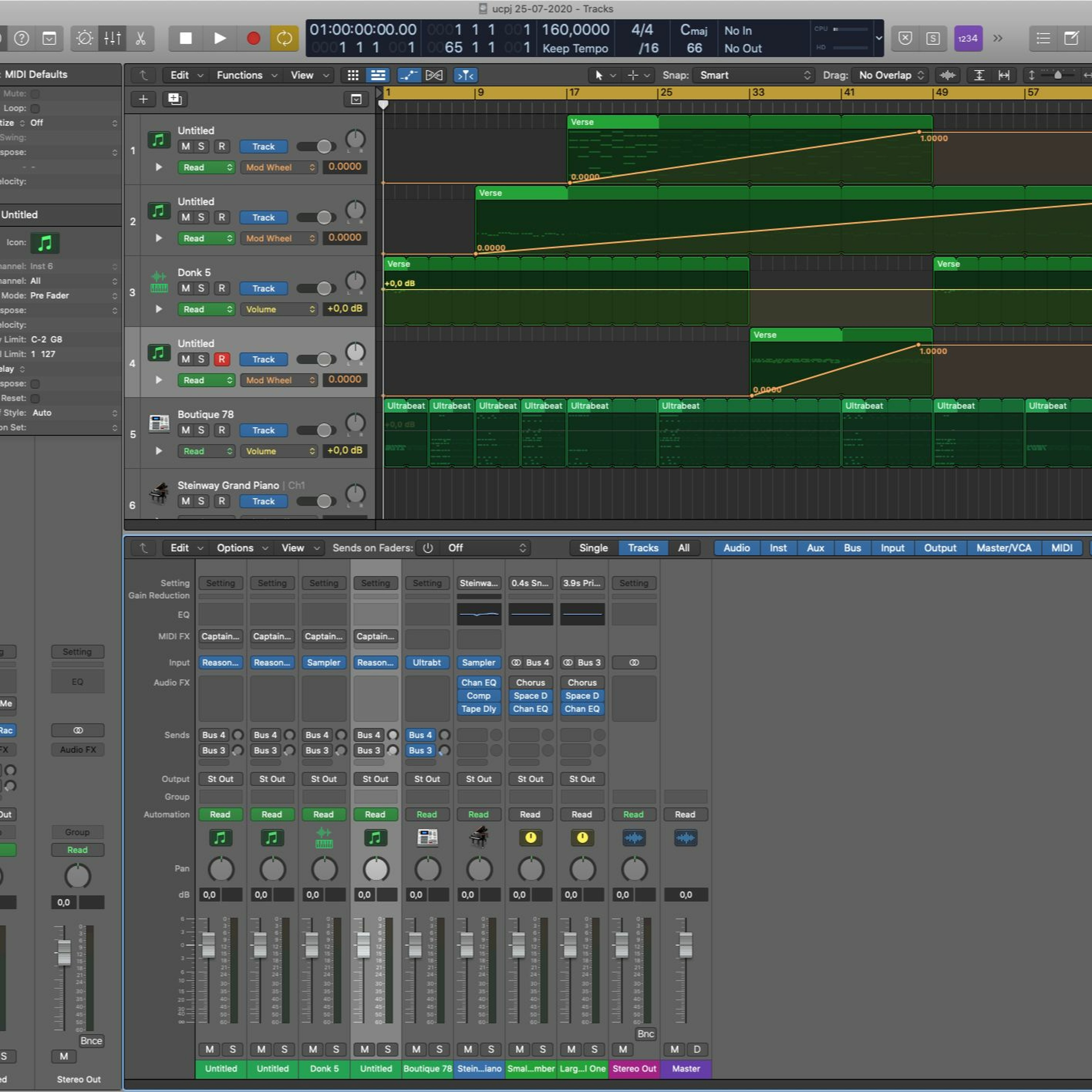Click the purple 1234 count-in button
This screenshot has height=1092, width=1092.
click(968, 38)
